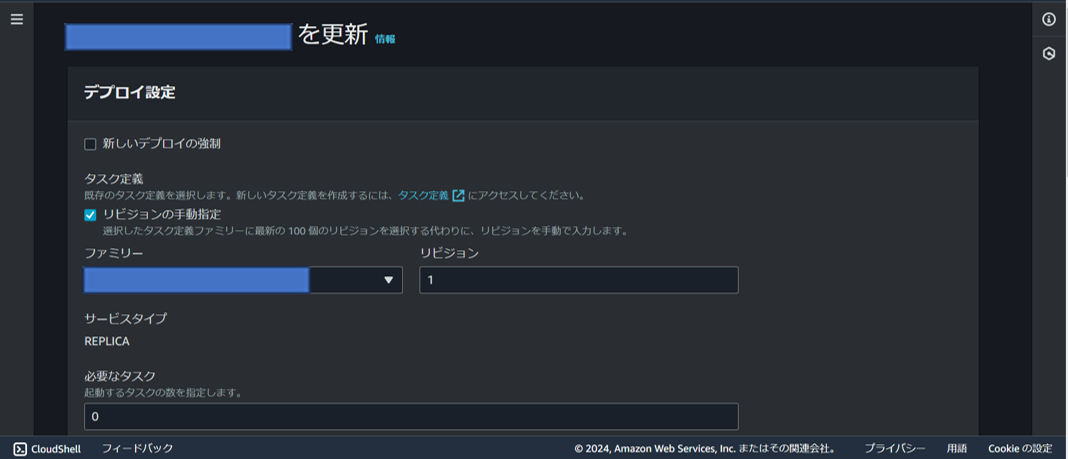Click the copyright 2024 Amazon Web Services text
This screenshot has height=459, width=1068.
tap(705, 449)
